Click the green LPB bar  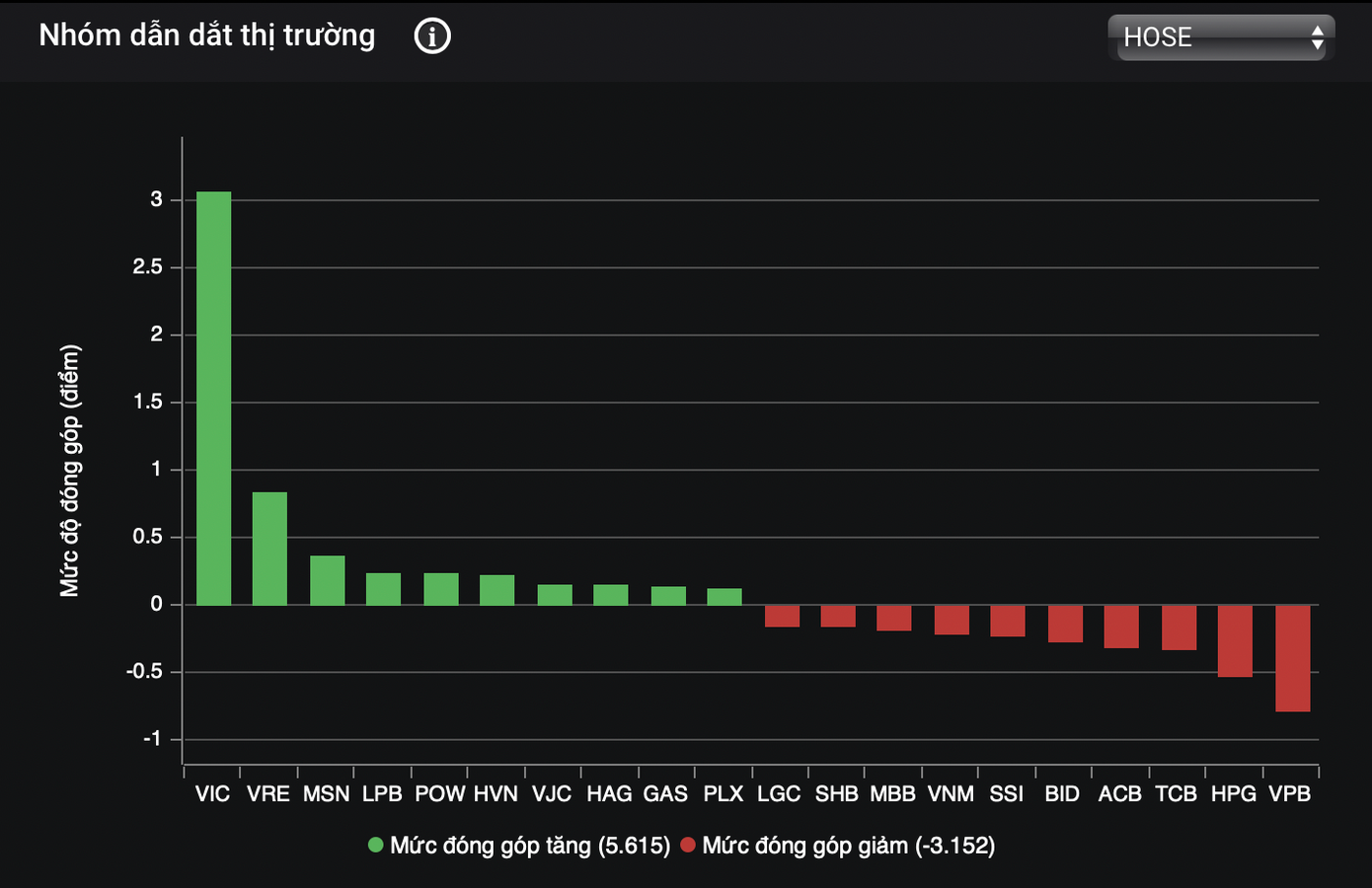tap(383, 589)
